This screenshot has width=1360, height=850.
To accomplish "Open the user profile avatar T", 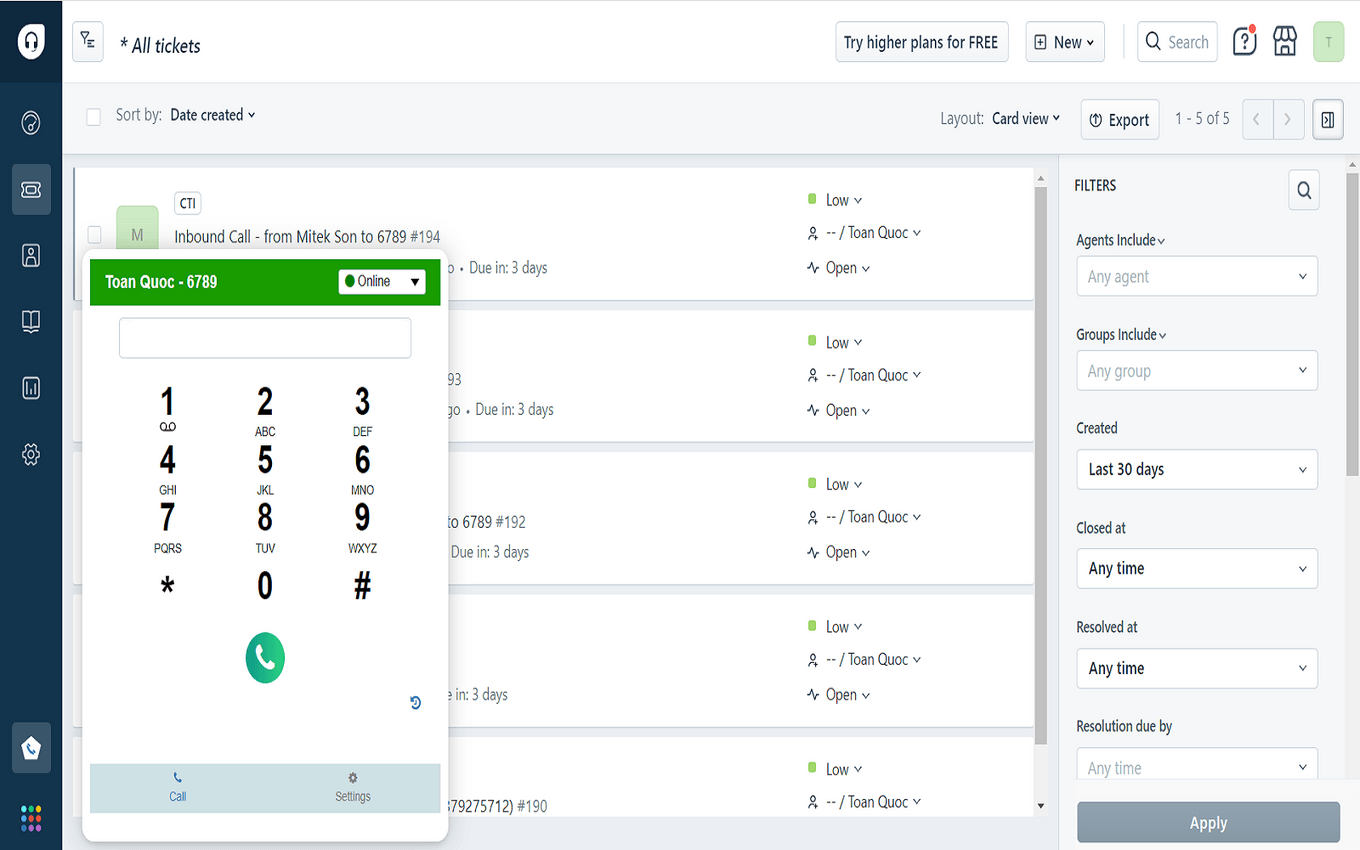I will pyautogui.click(x=1328, y=42).
